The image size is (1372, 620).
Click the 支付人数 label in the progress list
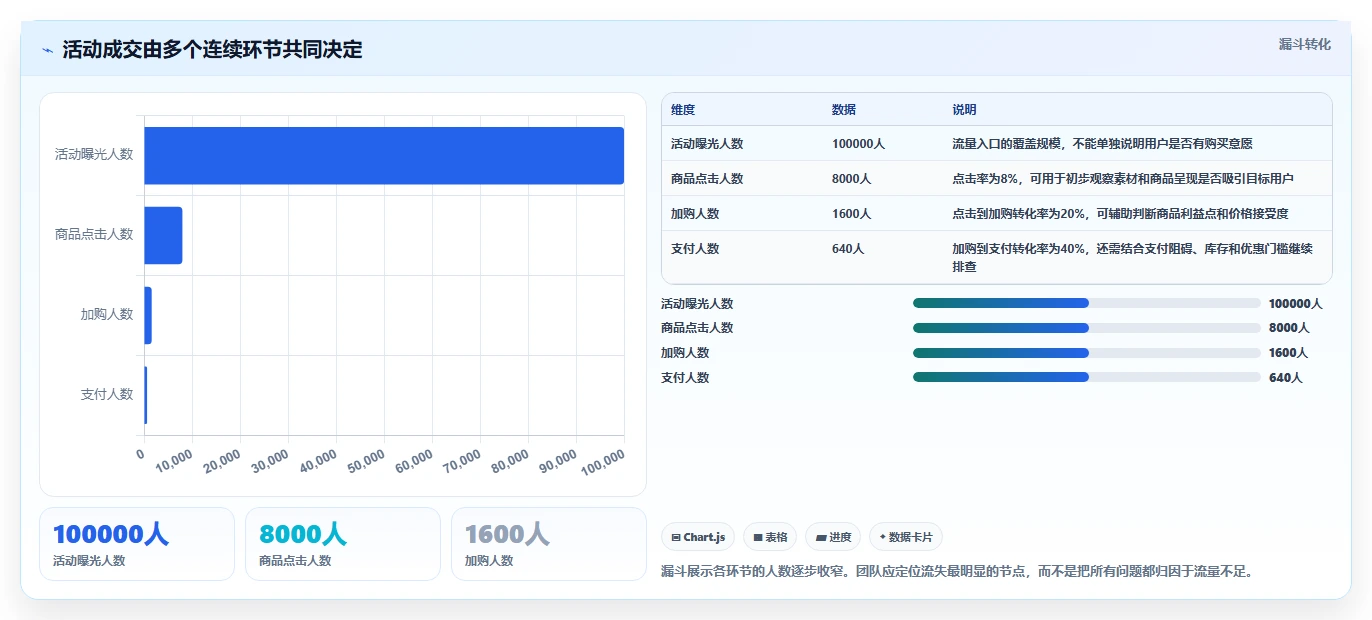685,378
